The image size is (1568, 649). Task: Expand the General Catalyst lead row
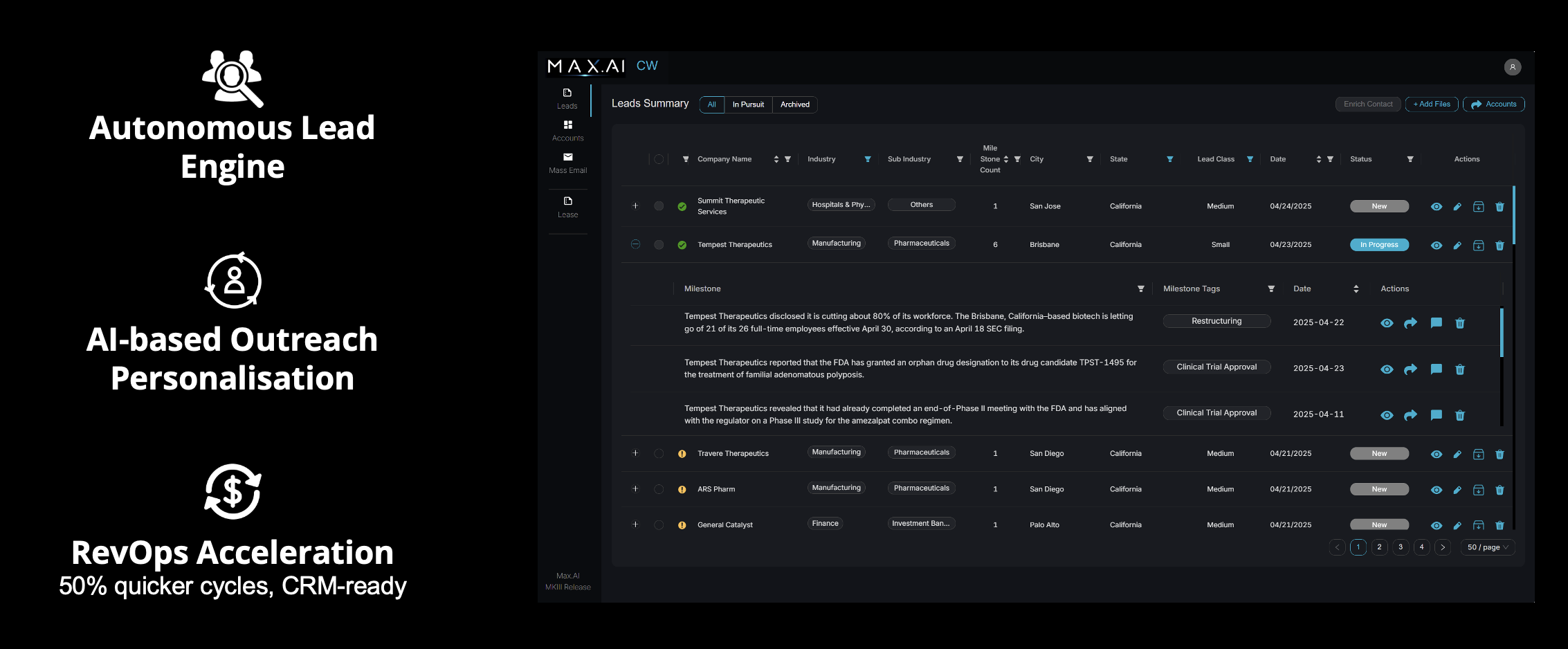tap(635, 524)
